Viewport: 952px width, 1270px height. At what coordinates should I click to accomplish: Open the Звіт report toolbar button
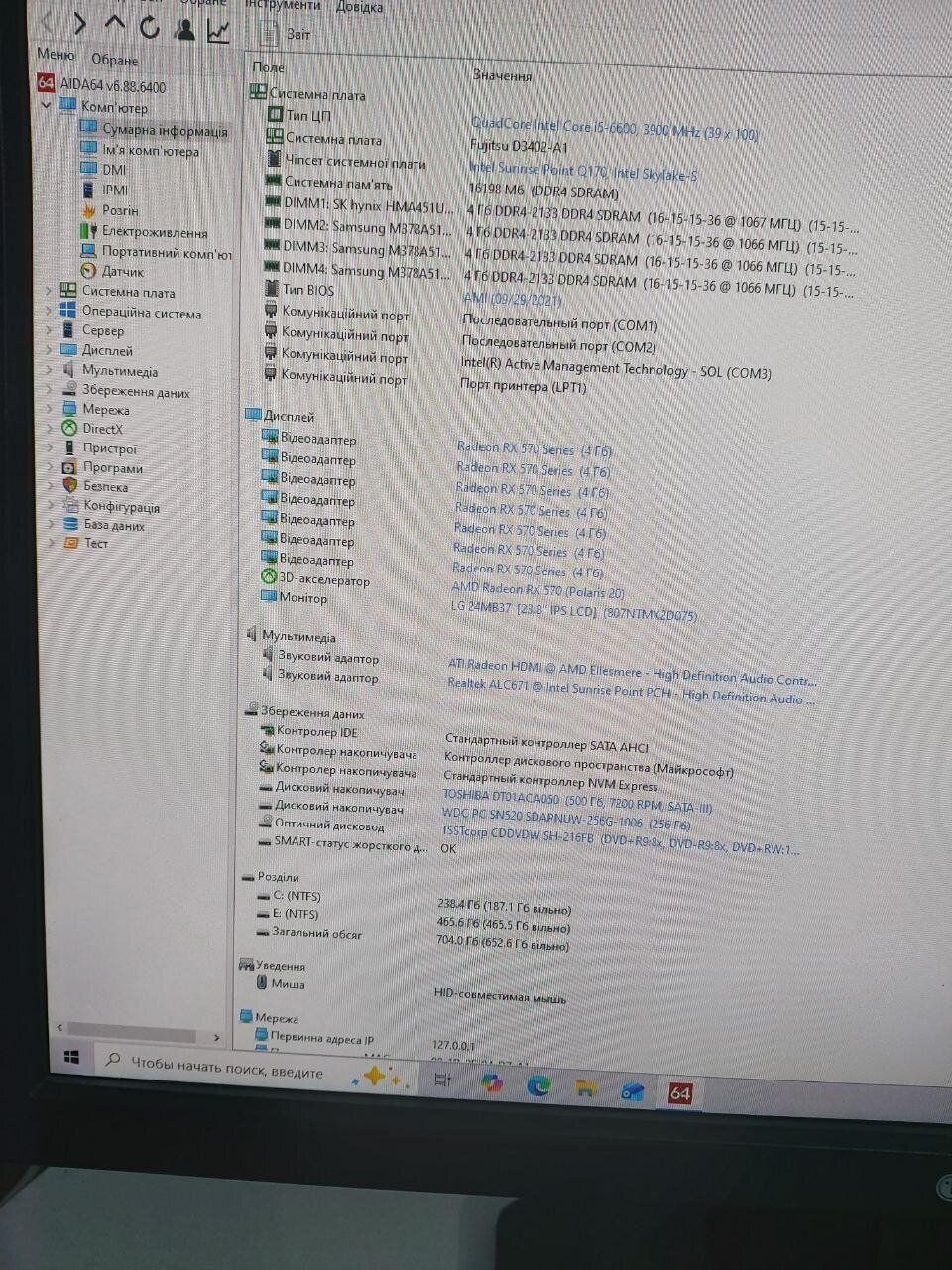click(286, 35)
